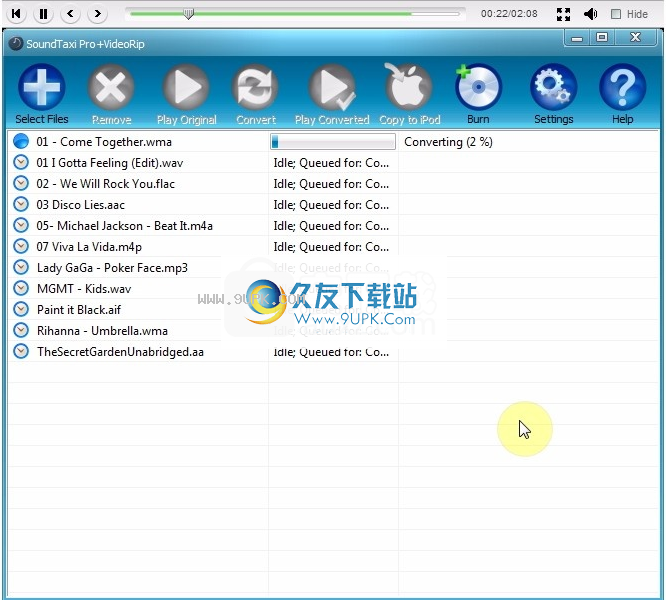Select file '01 I Gotta Feeling (Edit).wav'
The height and width of the screenshot is (604, 668).
109,163
